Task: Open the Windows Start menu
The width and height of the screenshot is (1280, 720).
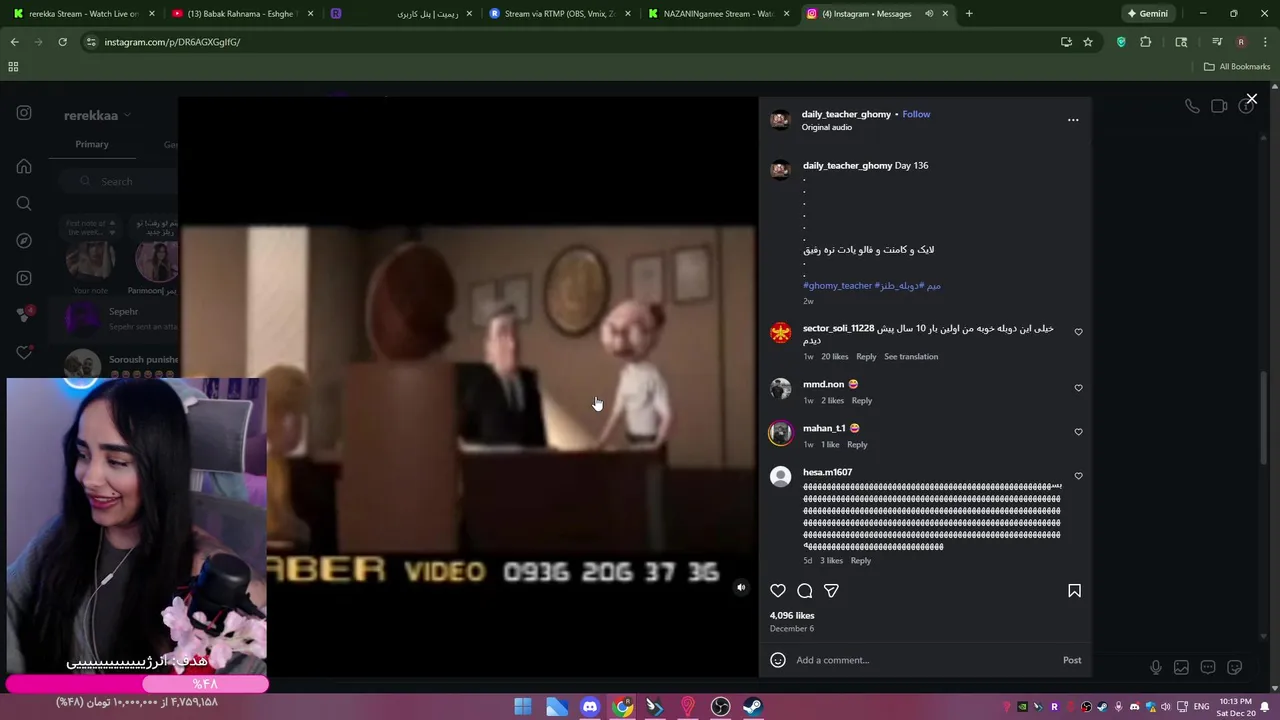Action: point(523,707)
